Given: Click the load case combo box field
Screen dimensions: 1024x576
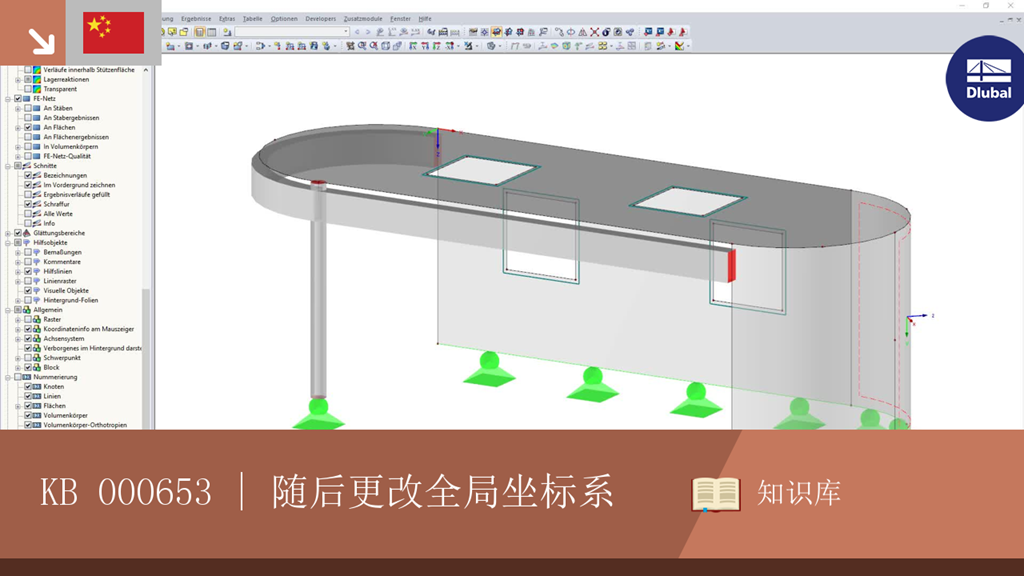Looking at the screenshot, I should [x=292, y=31].
